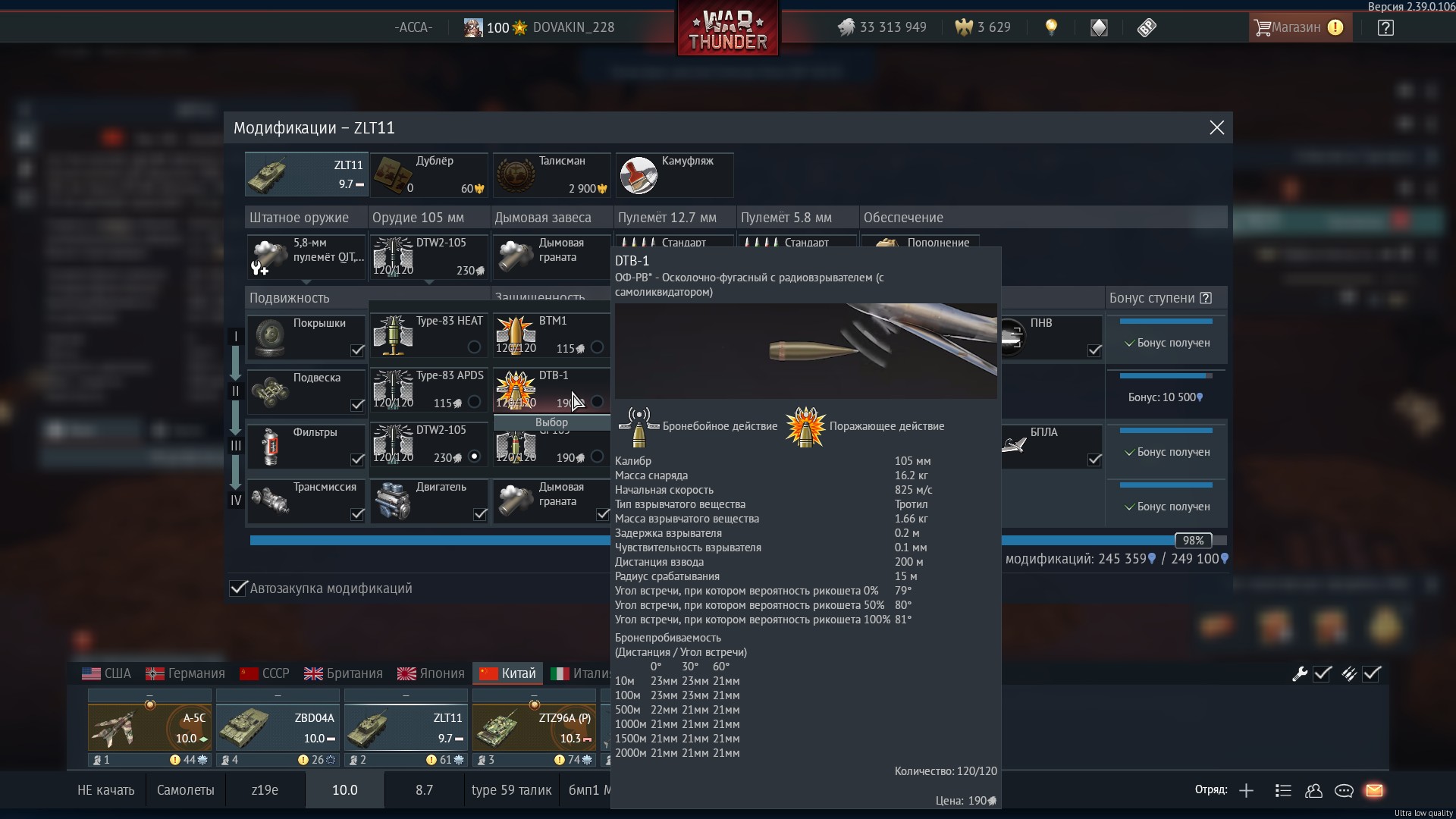Viewport: 1456px width, 819px height.
Task: Open the Покрышки tires modification
Action: (x=306, y=337)
